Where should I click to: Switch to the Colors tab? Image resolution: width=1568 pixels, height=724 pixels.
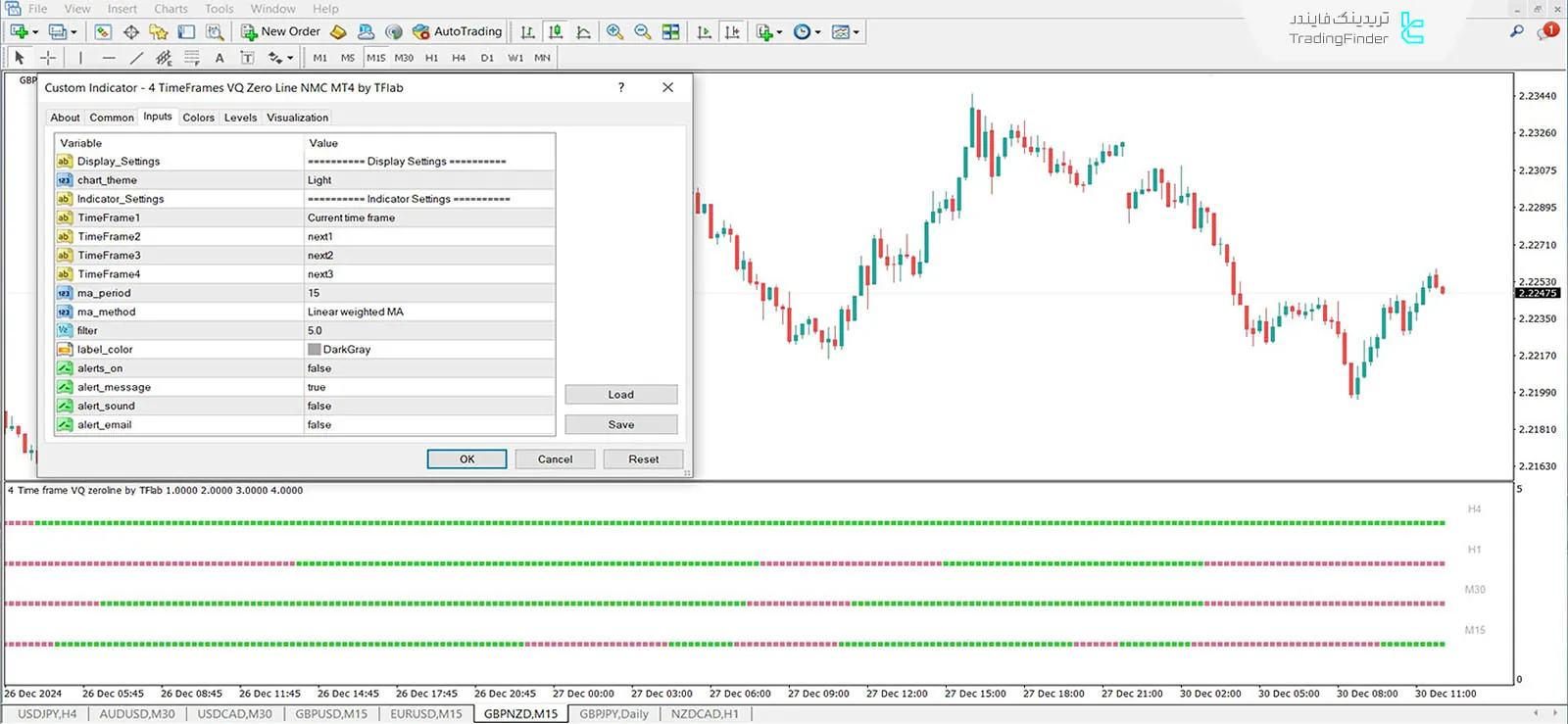(198, 118)
